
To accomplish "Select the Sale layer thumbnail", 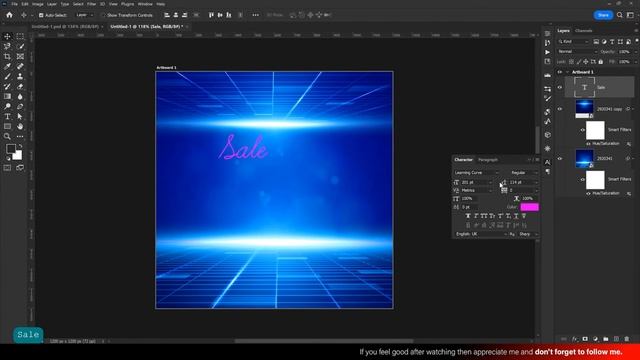I will click(584, 87).
